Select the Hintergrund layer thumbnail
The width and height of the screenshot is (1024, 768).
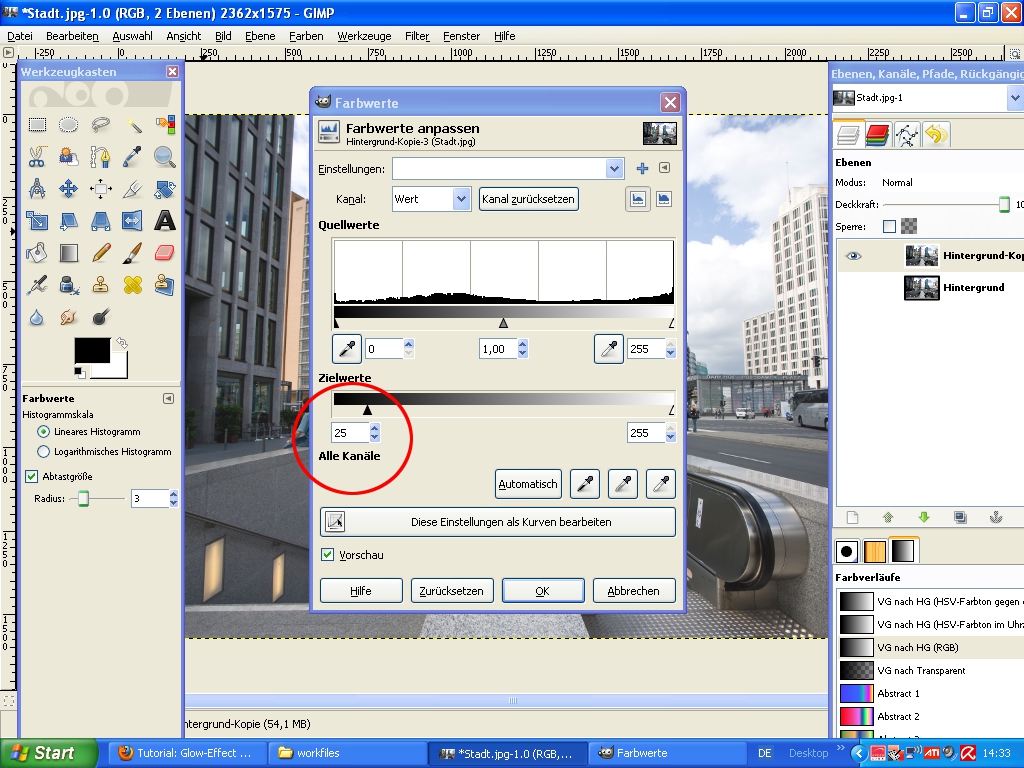[921, 287]
